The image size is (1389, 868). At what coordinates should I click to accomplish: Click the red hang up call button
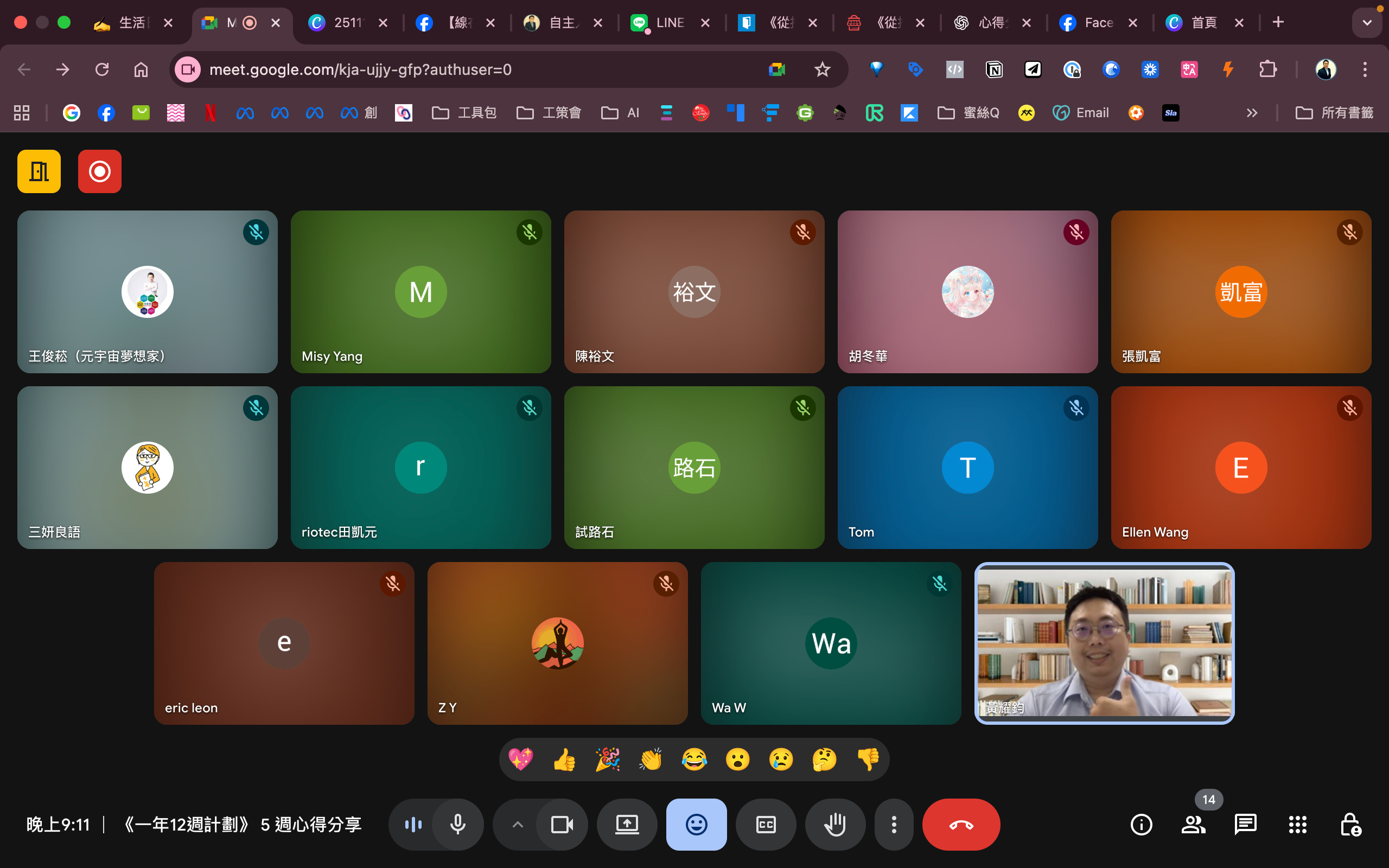[960, 825]
